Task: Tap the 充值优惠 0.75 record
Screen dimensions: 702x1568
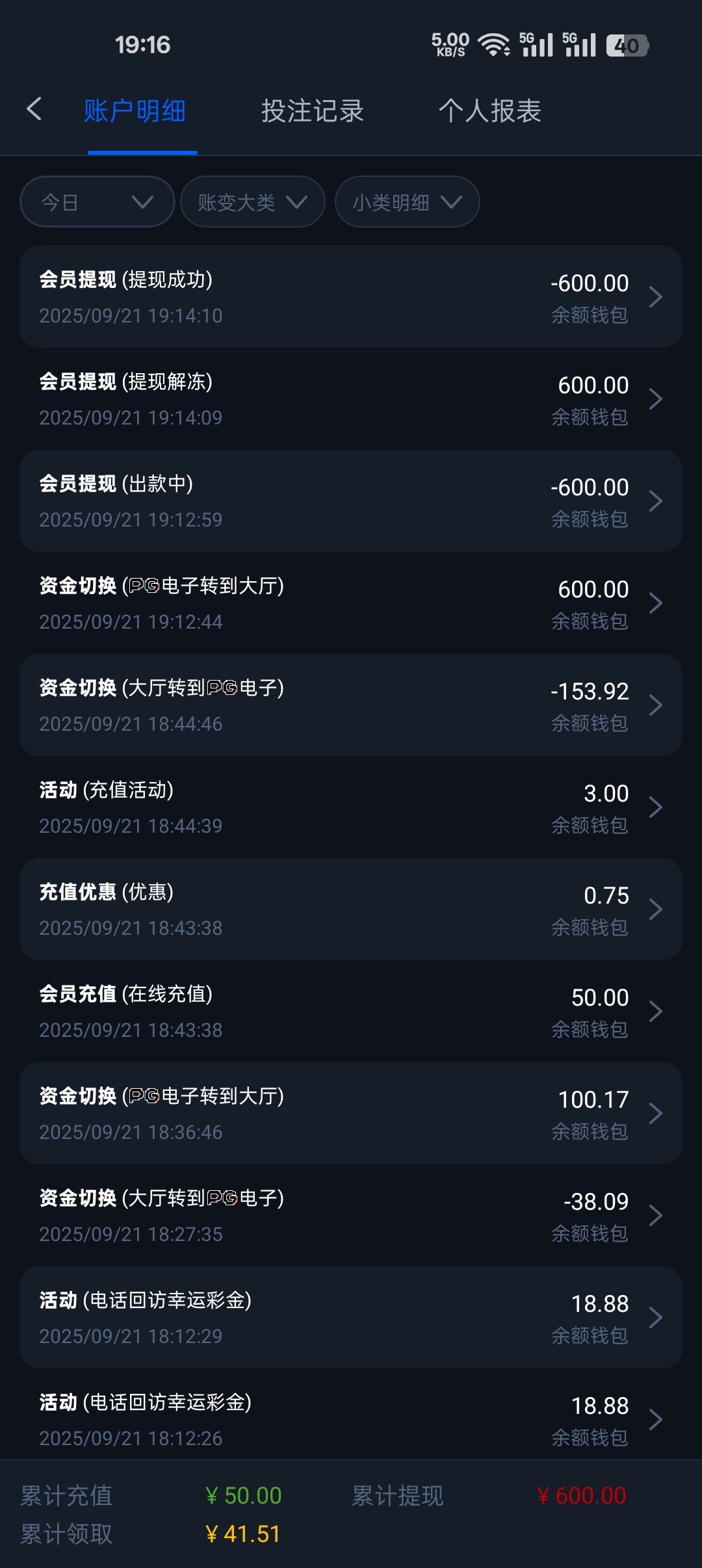Action: [x=351, y=909]
